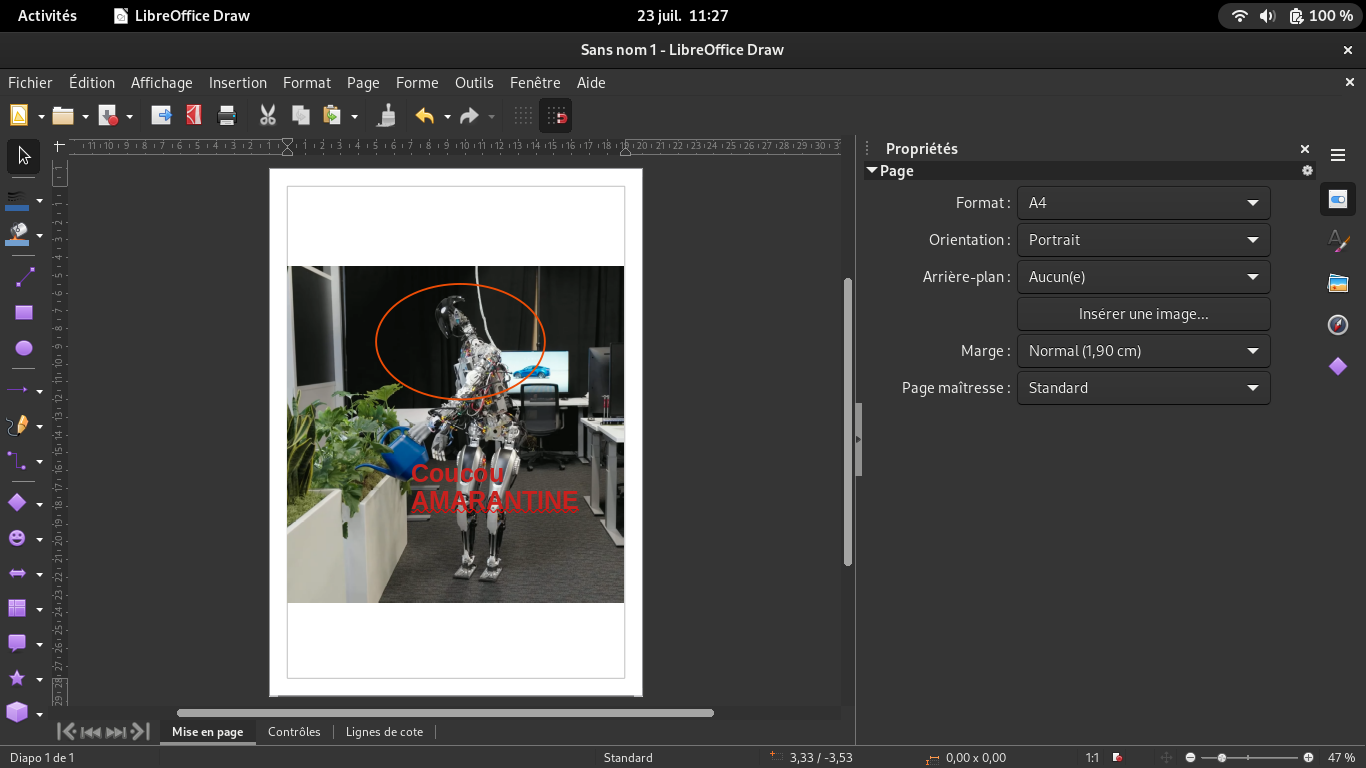The height and width of the screenshot is (768, 1366).
Task: Click the Export icon in the toolbar
Action: coord(161,116)
